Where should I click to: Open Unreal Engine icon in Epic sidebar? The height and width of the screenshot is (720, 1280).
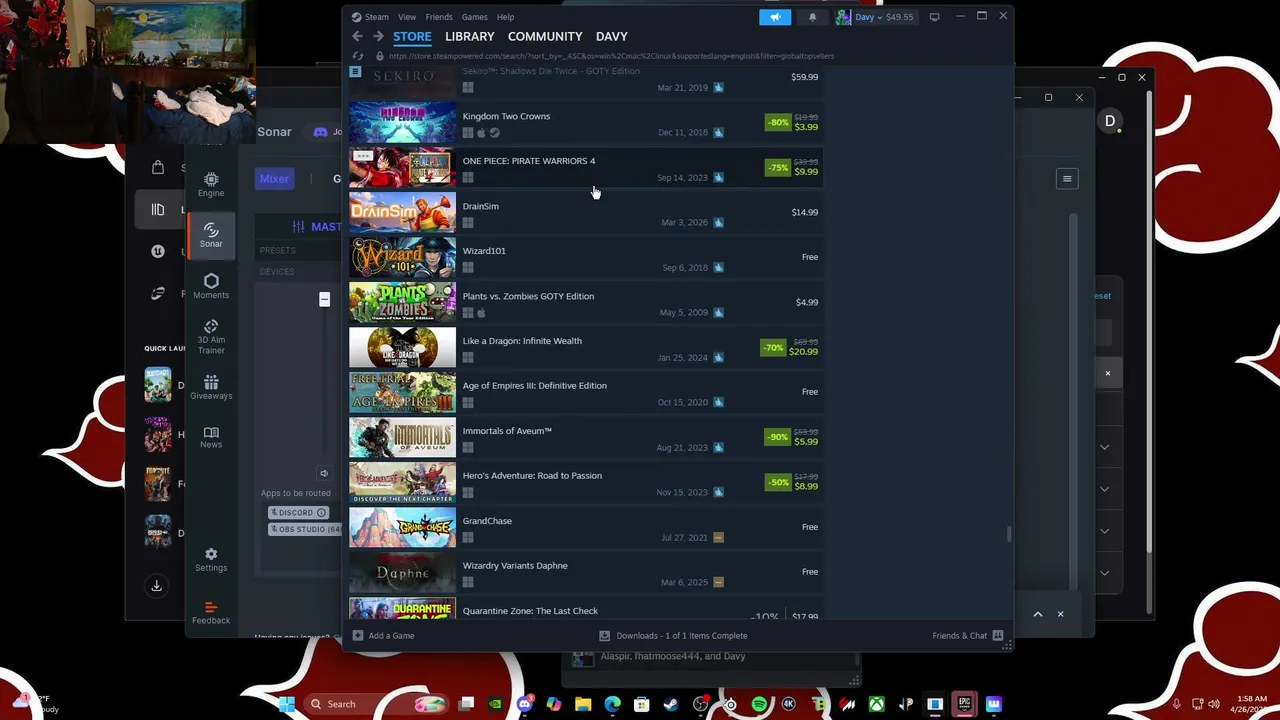[x=158, y=251]
